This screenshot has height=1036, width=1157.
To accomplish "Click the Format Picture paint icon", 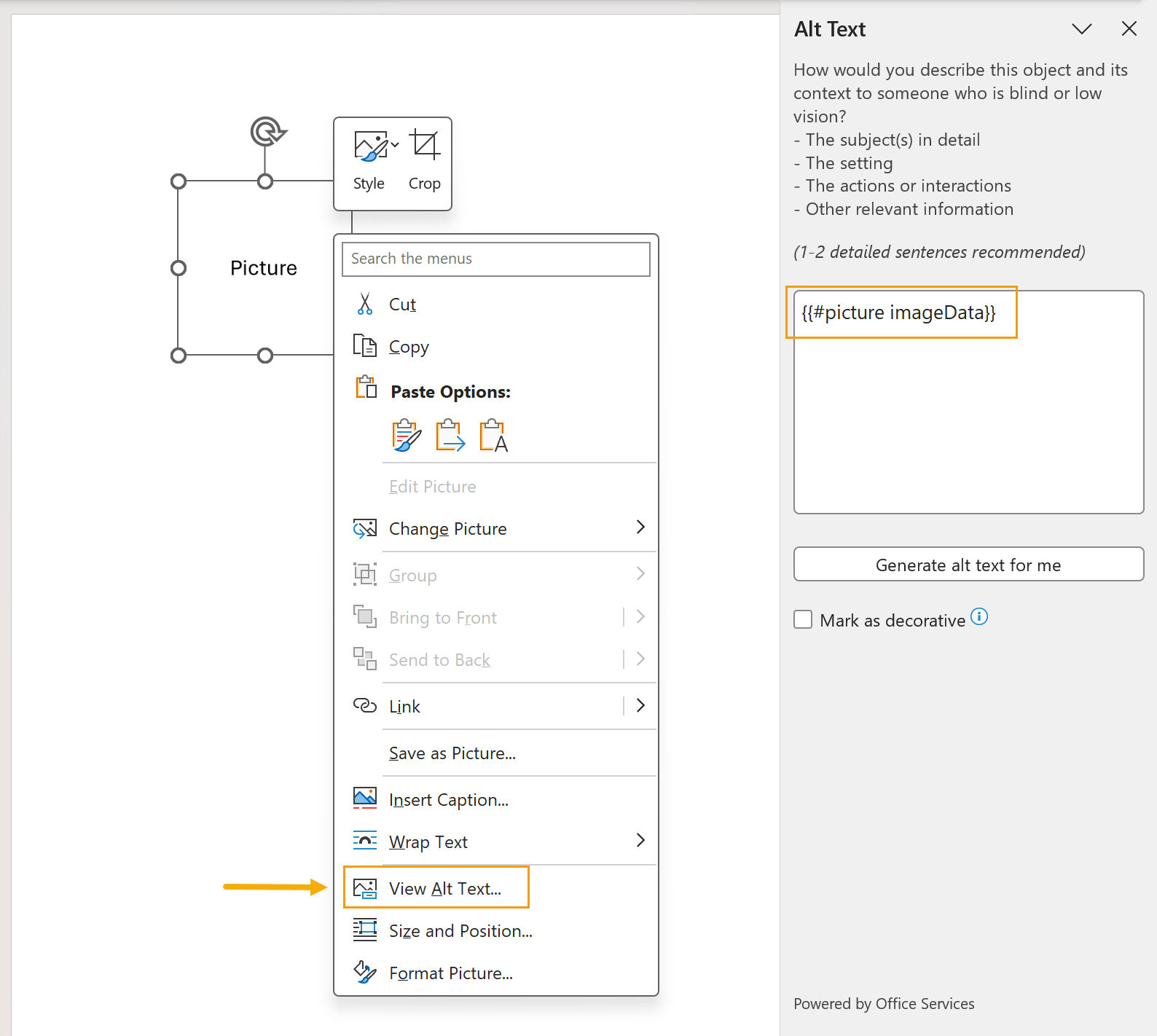I will pos(365,972).
